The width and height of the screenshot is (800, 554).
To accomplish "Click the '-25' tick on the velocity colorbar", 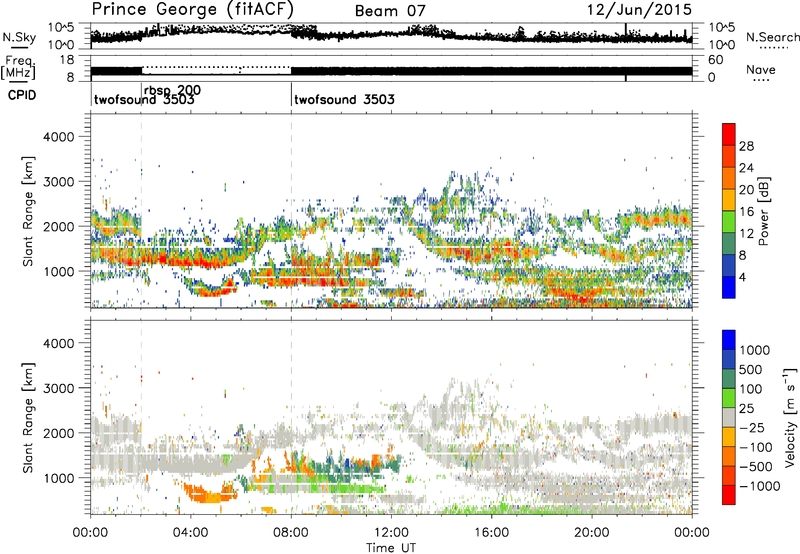I will point(752,428).
